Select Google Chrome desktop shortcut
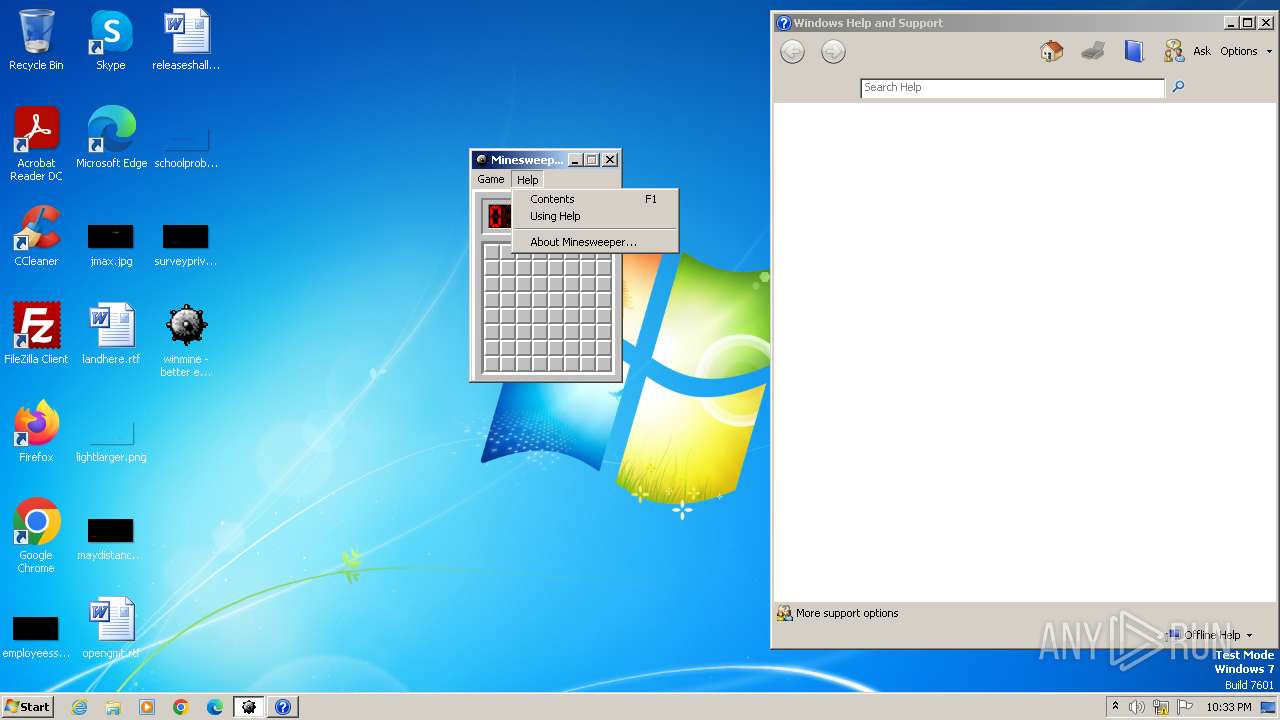The height and width of the screenshot is (720, 1280). point(36,536)
